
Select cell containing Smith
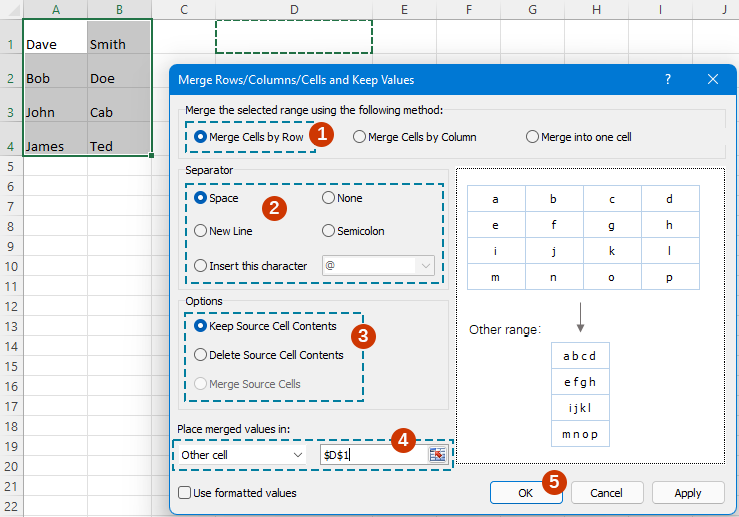(x=119, y=37)
